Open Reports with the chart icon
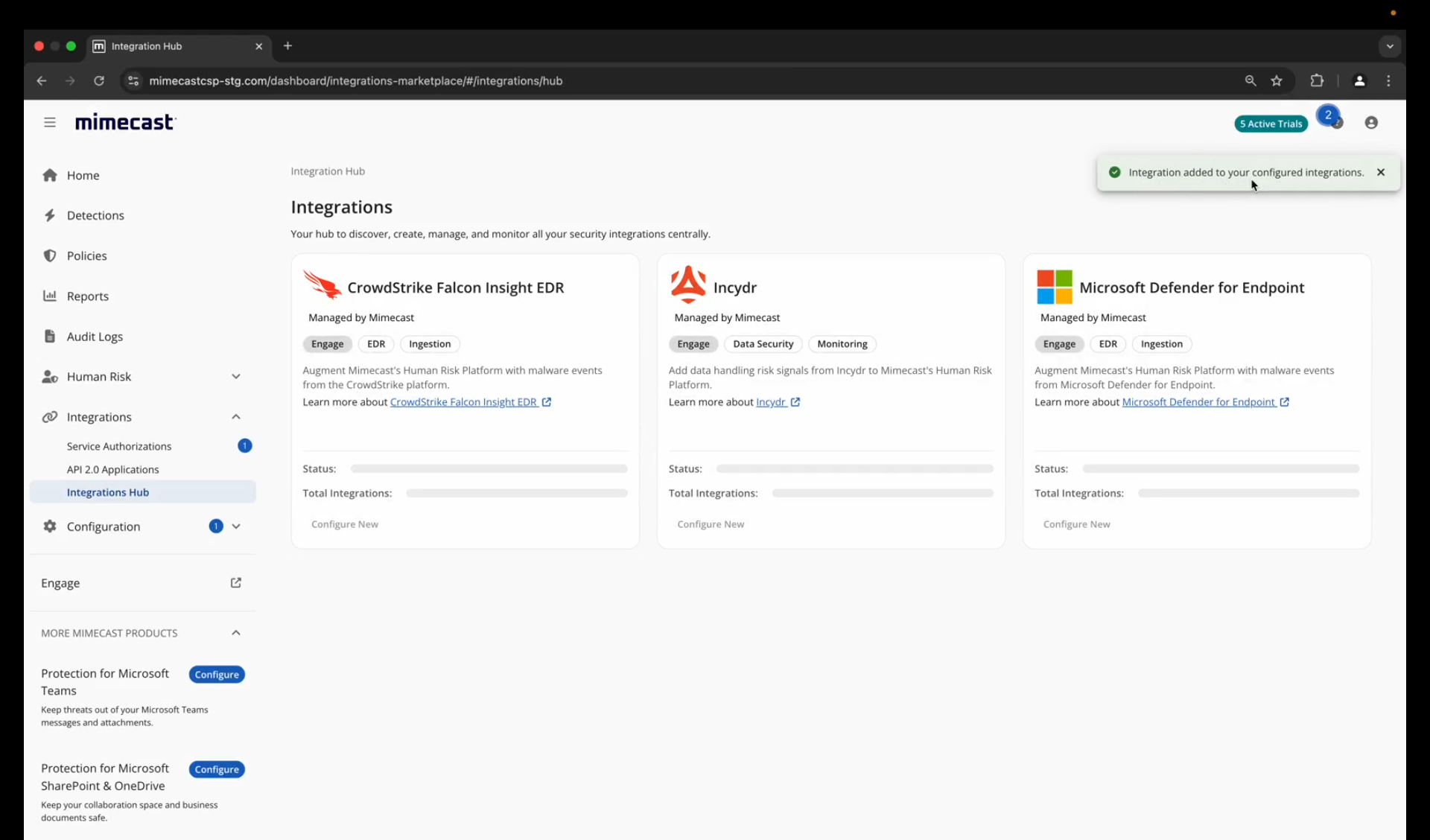 click(87, 296)
